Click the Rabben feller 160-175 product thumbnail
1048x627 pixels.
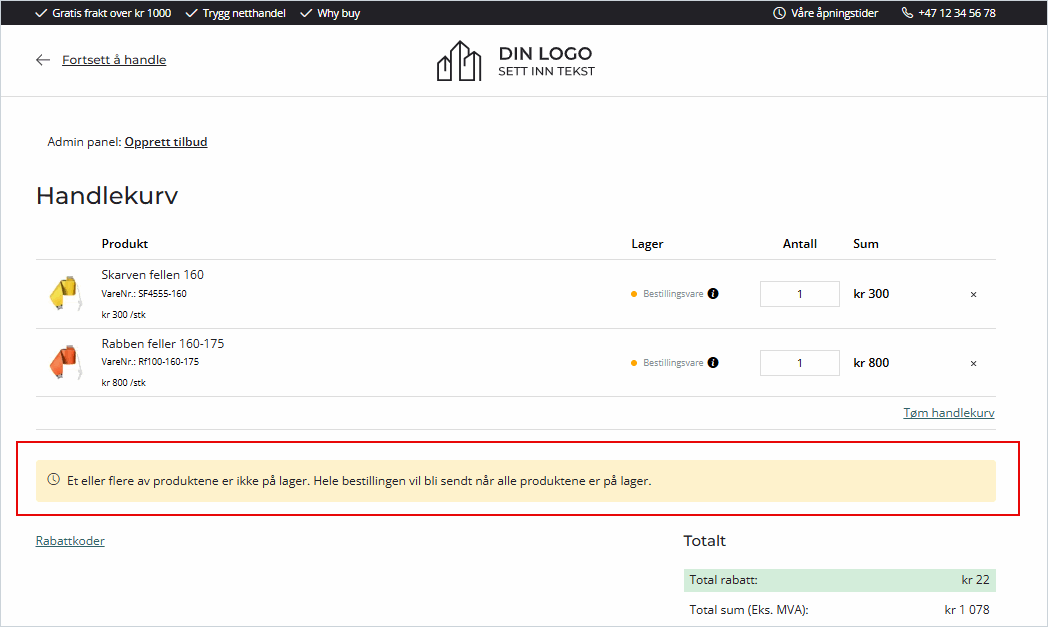64,362
